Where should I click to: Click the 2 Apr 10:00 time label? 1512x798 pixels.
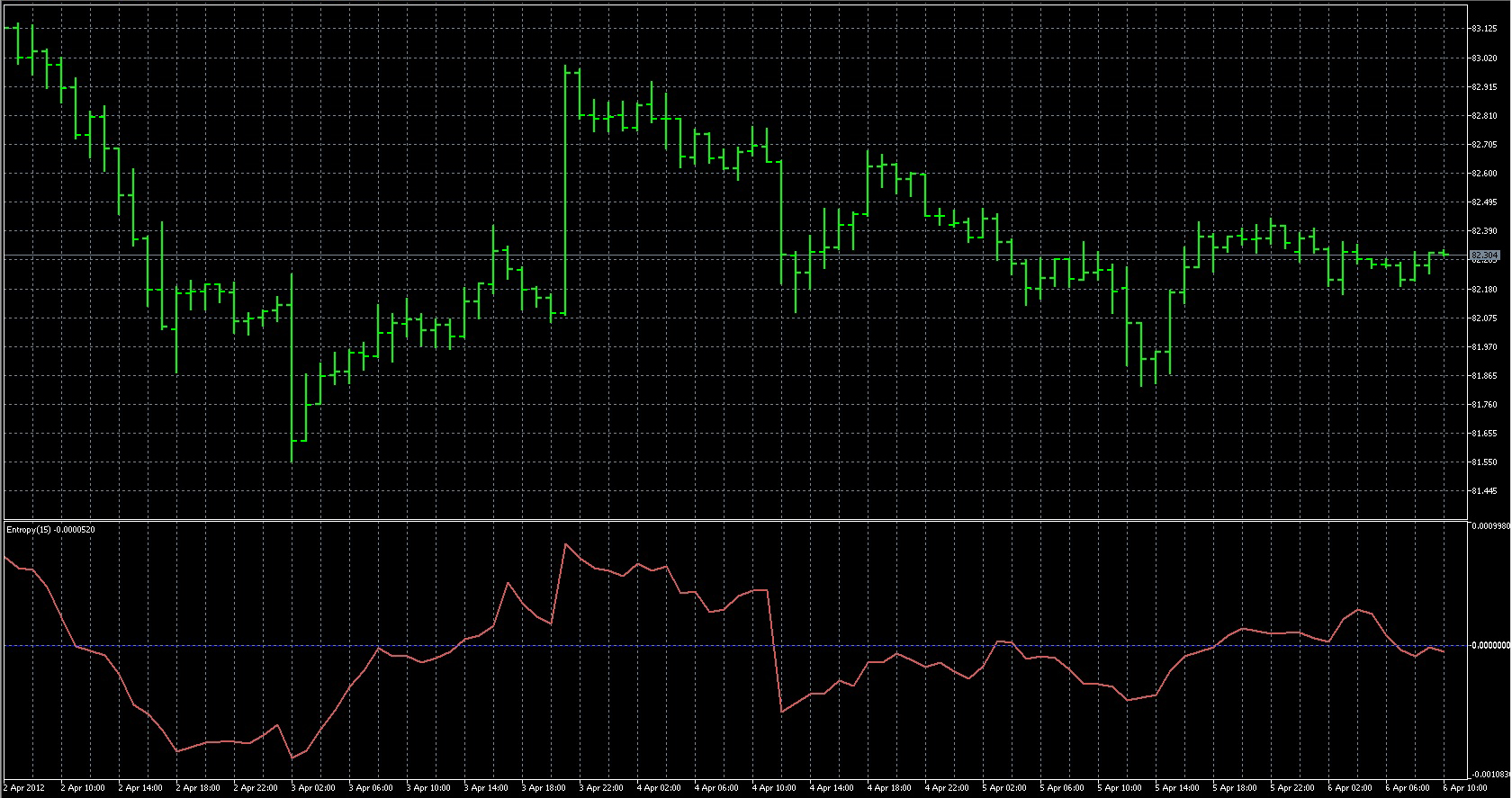[83, 788]
